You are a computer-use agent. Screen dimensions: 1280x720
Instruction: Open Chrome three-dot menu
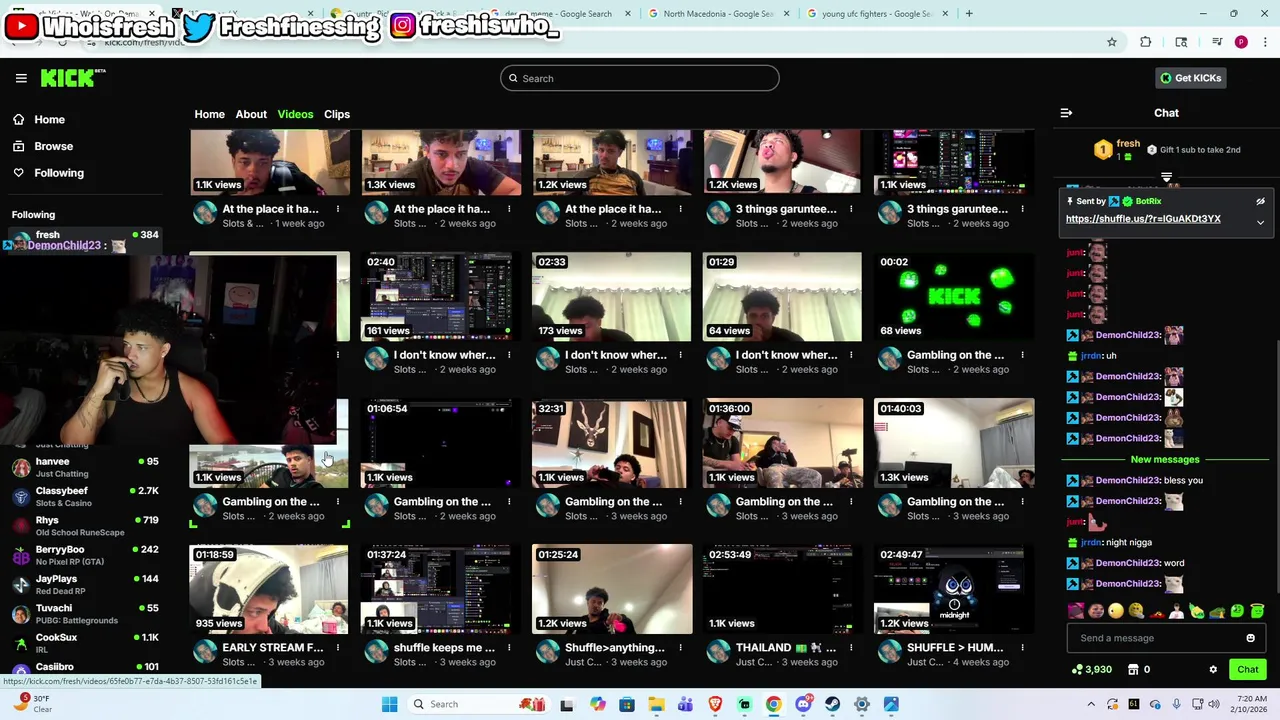click(1263, 42)
